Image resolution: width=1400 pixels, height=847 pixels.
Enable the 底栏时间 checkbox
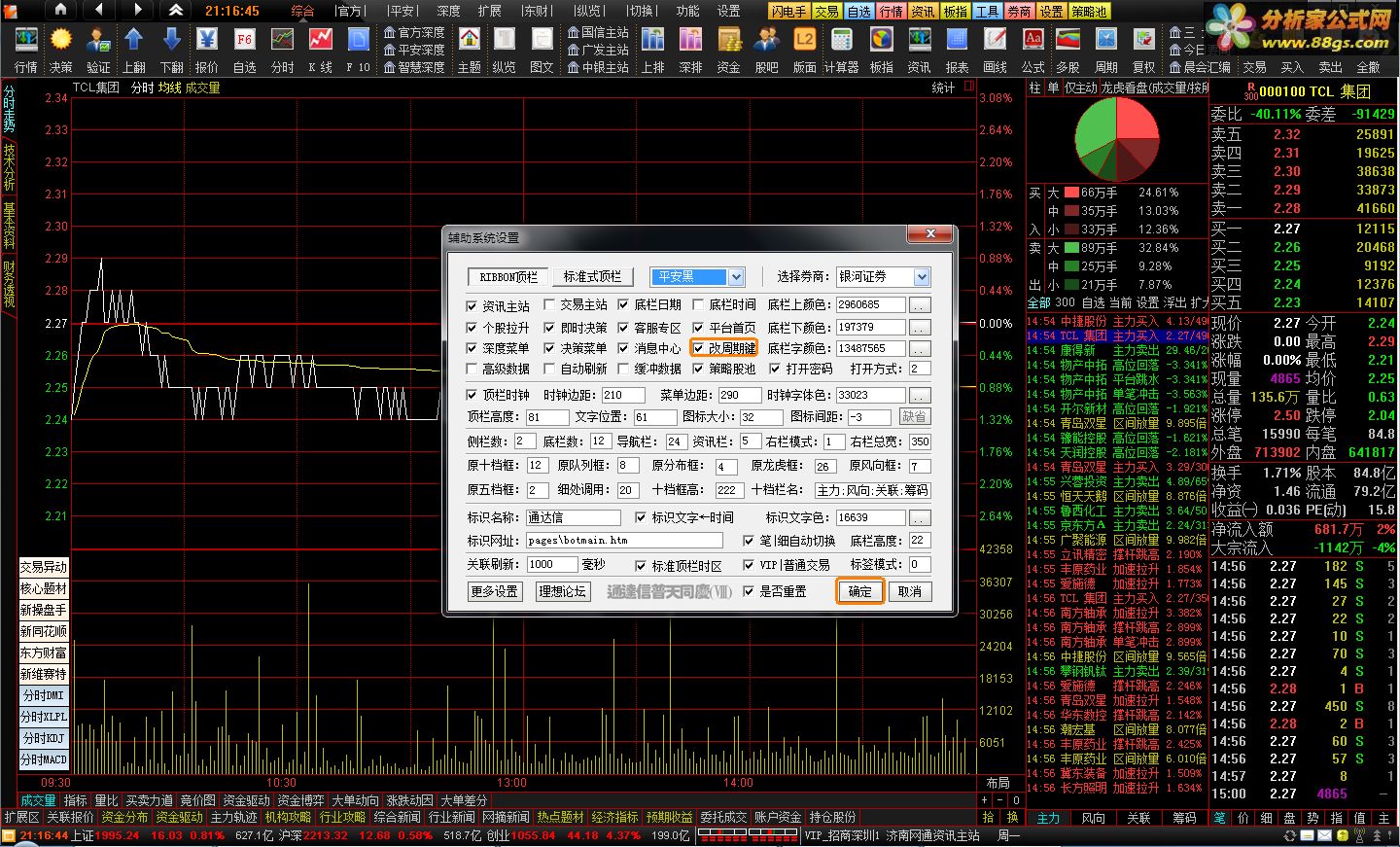[x=698, y=304]
